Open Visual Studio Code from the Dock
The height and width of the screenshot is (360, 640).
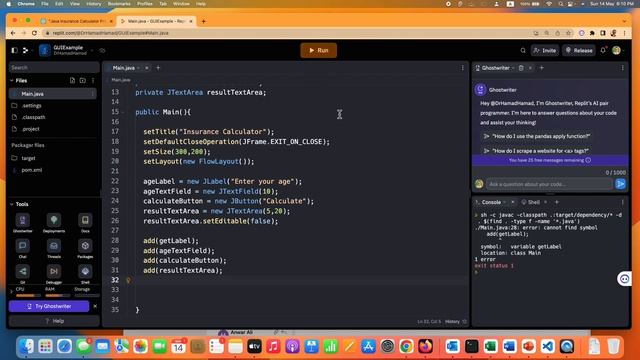pos(547,347)
